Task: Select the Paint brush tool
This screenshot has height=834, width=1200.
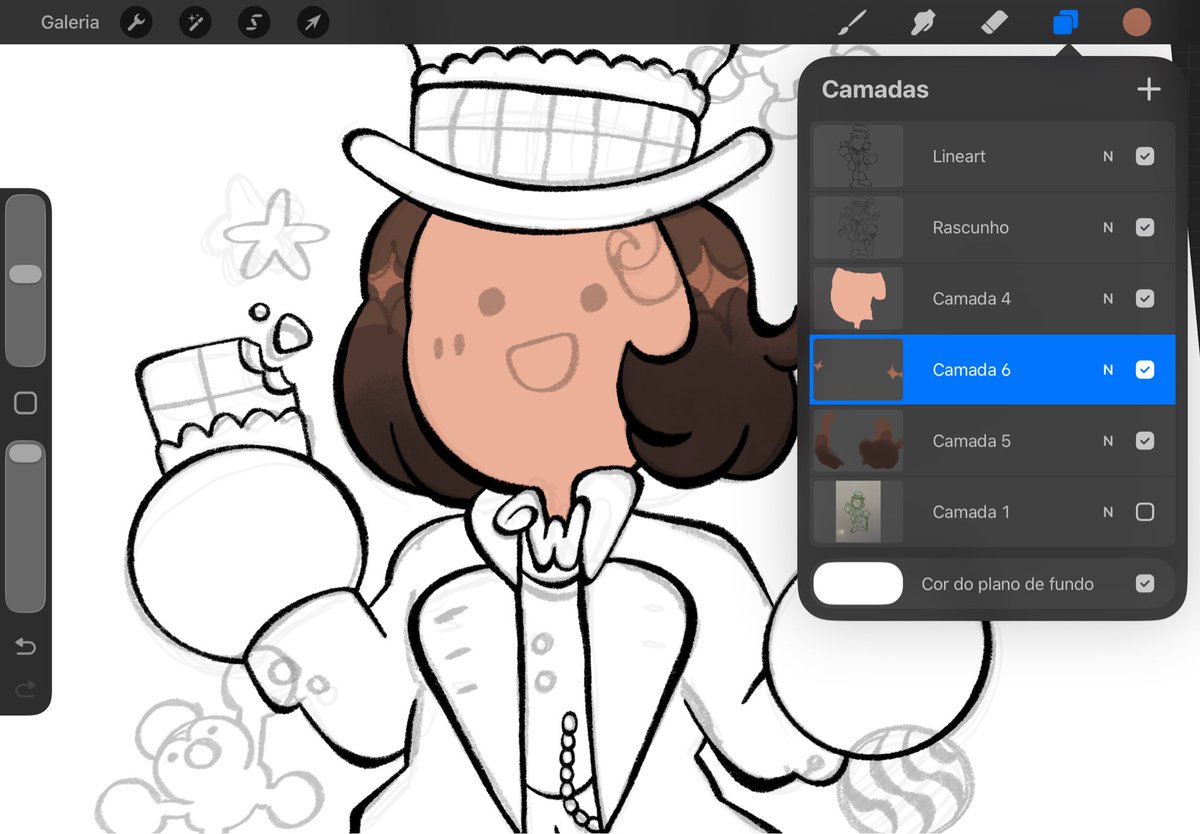Action: pyautogui.click(x=851, y=22)
